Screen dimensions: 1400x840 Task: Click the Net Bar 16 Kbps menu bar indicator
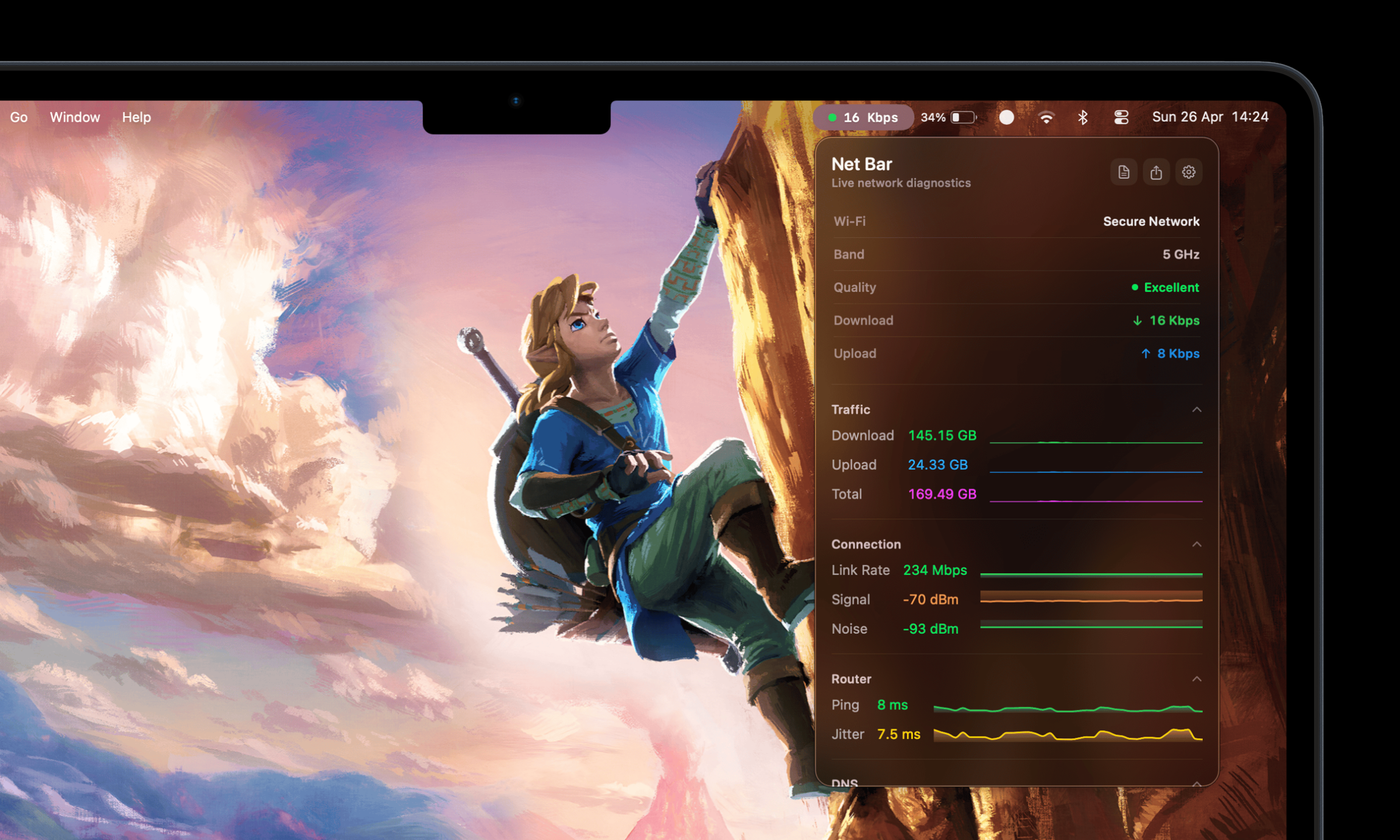pos(863,117)
